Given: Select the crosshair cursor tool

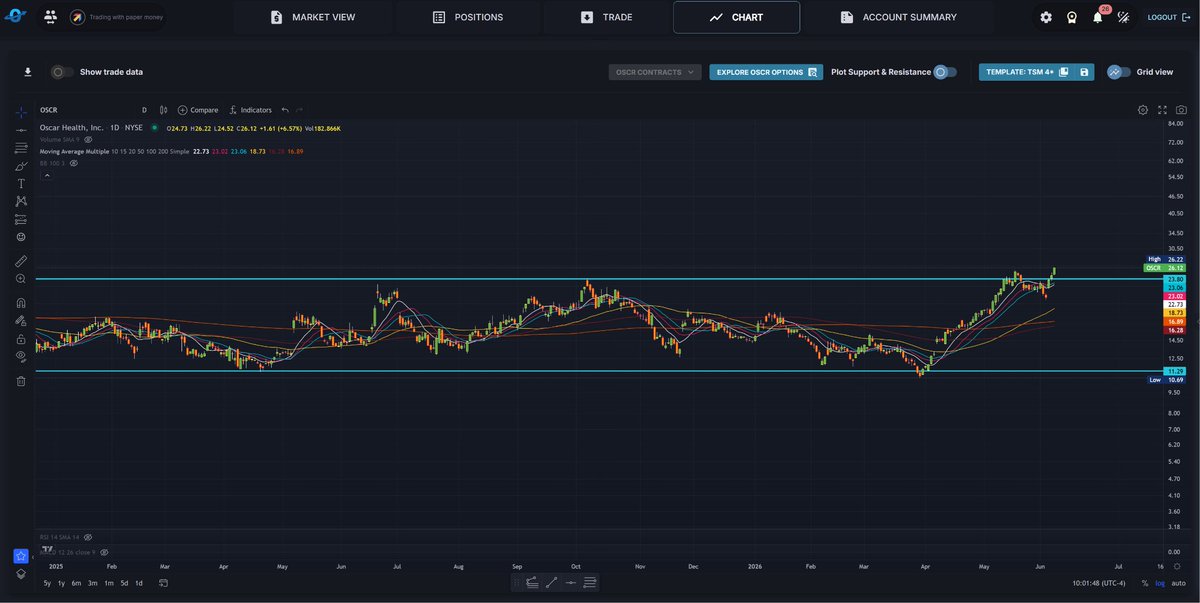Looking at the screenshot, I should tap(21, 111).
